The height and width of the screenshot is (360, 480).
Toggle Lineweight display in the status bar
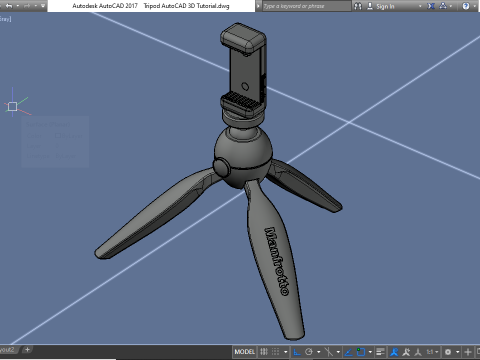pos(380,352)
